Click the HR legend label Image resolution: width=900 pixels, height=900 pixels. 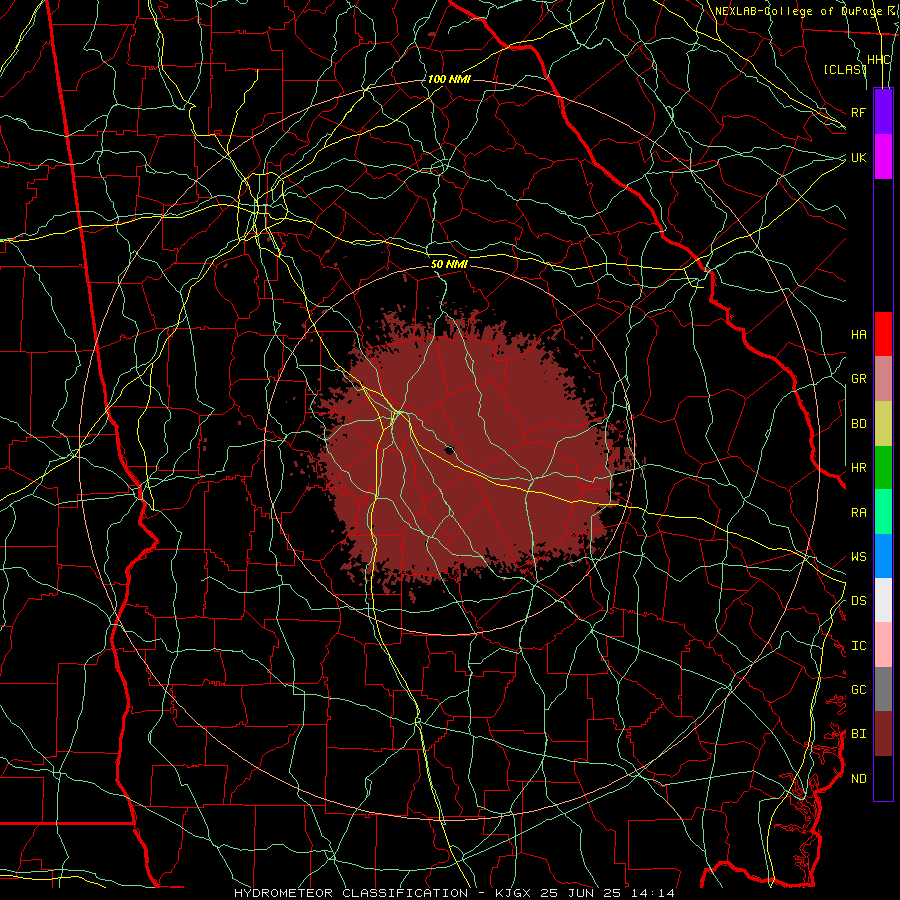(x=858, y=468)
